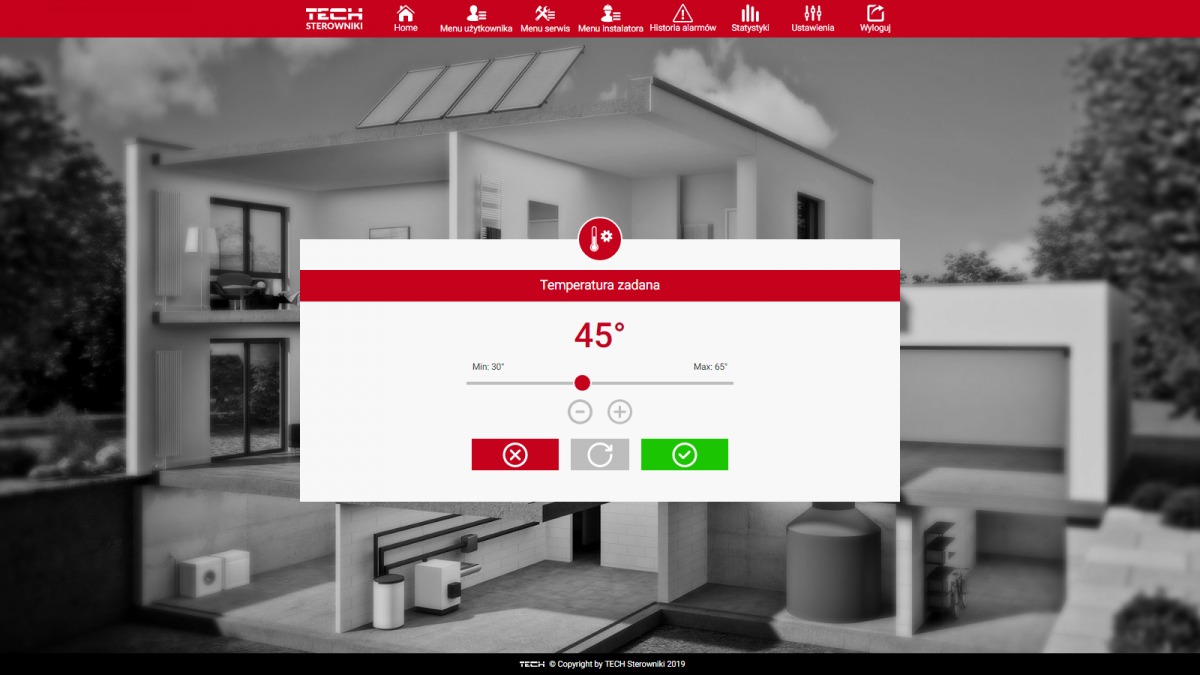This screenshot has width=1200, height=675.
Task: Log out with Wyloguj
Action: (875, 18)
